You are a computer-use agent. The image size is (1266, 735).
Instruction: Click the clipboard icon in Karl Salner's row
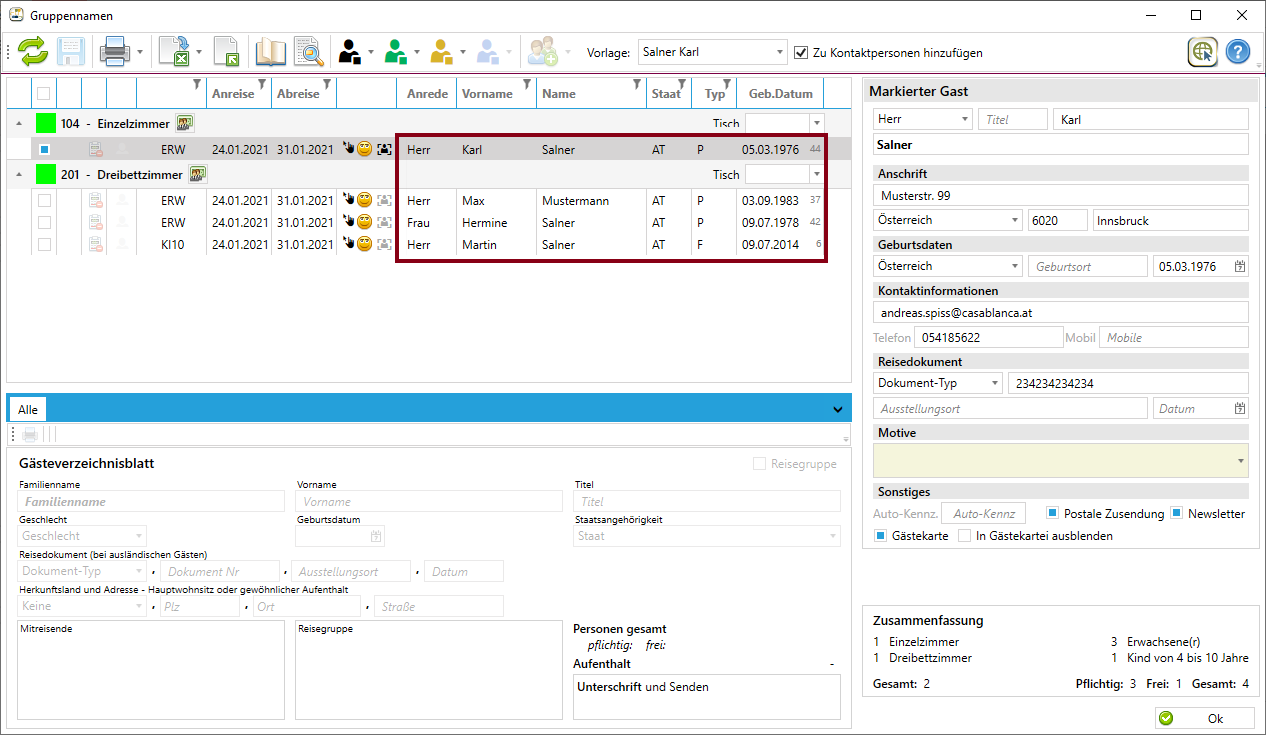pos(96,150)
